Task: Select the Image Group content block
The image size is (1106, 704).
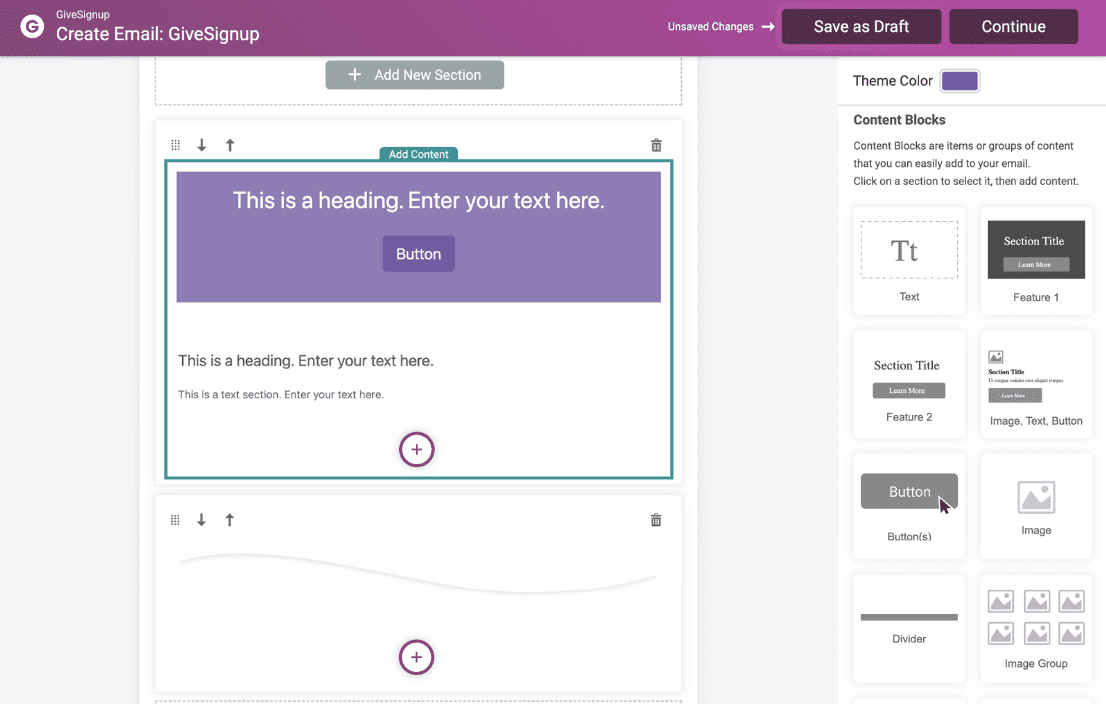Action: pos(1036,628)
